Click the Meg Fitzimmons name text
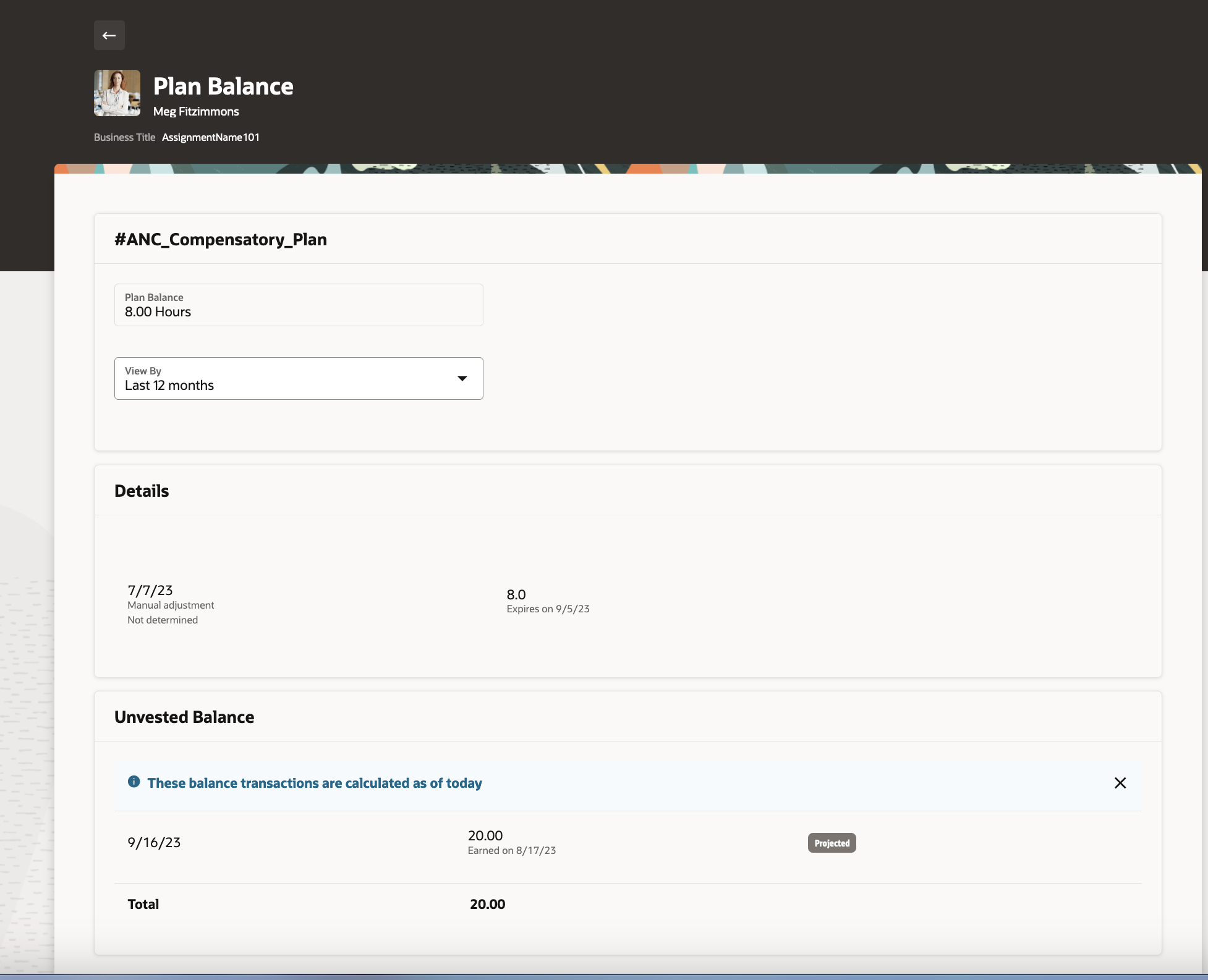 (196, 112)
